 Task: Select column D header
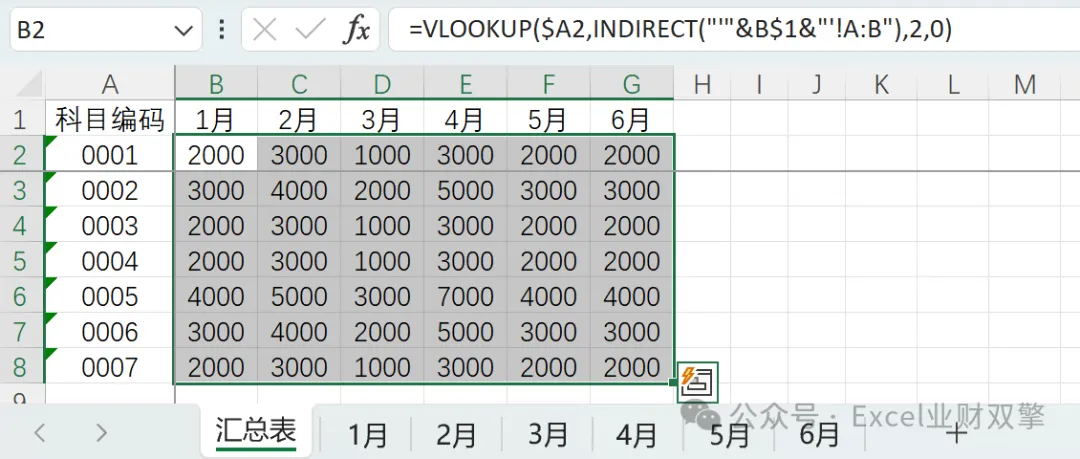click(x=382, y=83)
